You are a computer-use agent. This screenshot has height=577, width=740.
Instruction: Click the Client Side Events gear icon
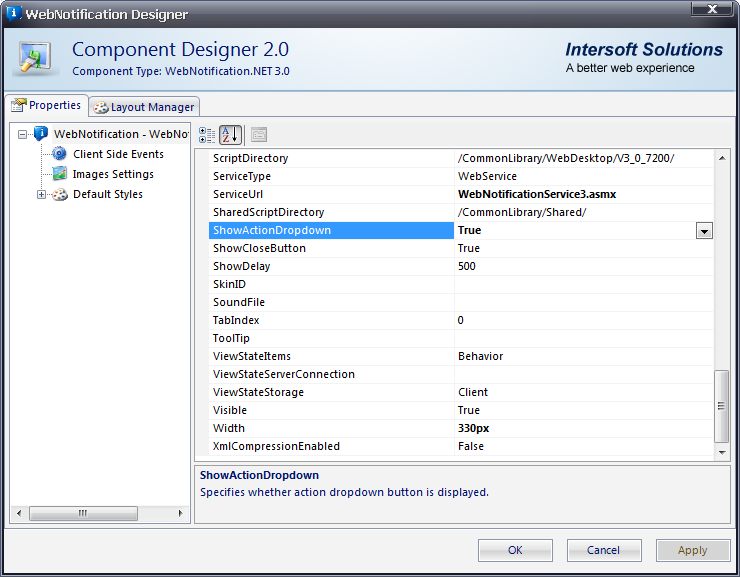click(60, 154)
